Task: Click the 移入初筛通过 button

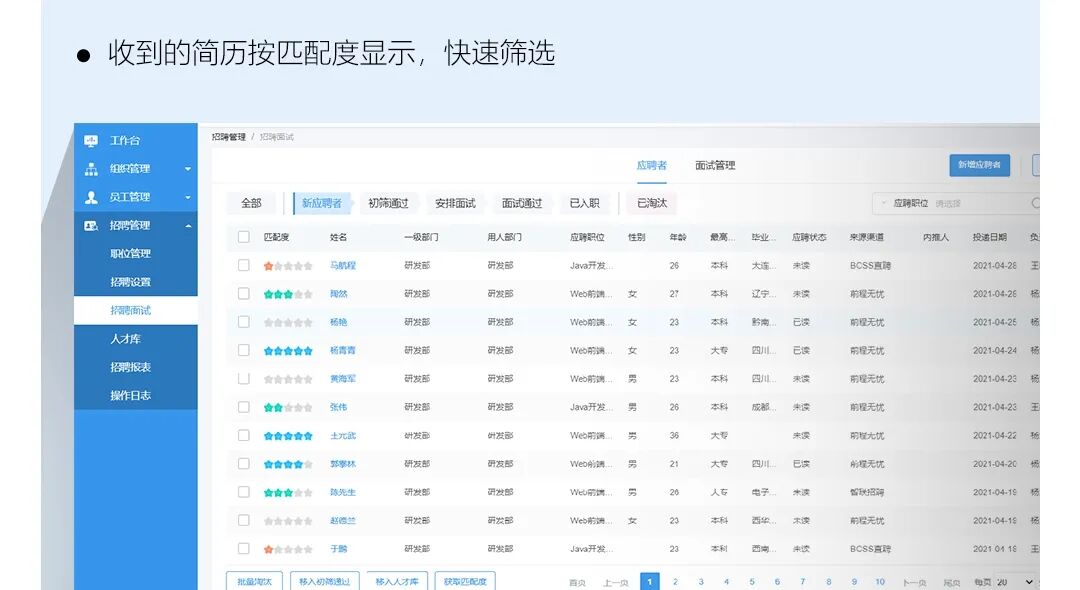Action: [324, 581]
